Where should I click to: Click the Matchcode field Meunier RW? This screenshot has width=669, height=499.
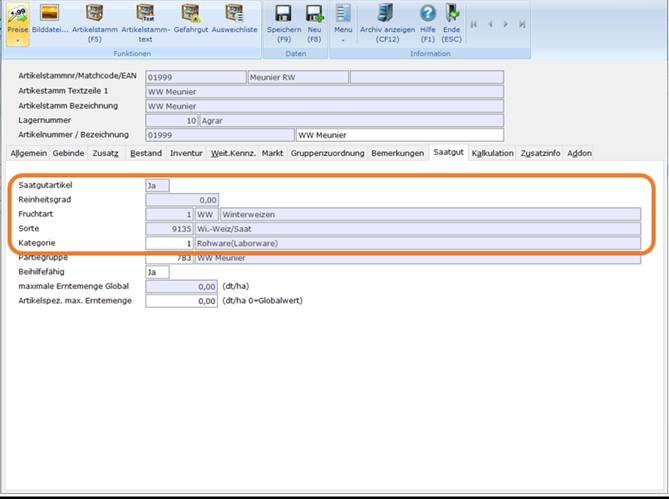[x=298, y=77]
